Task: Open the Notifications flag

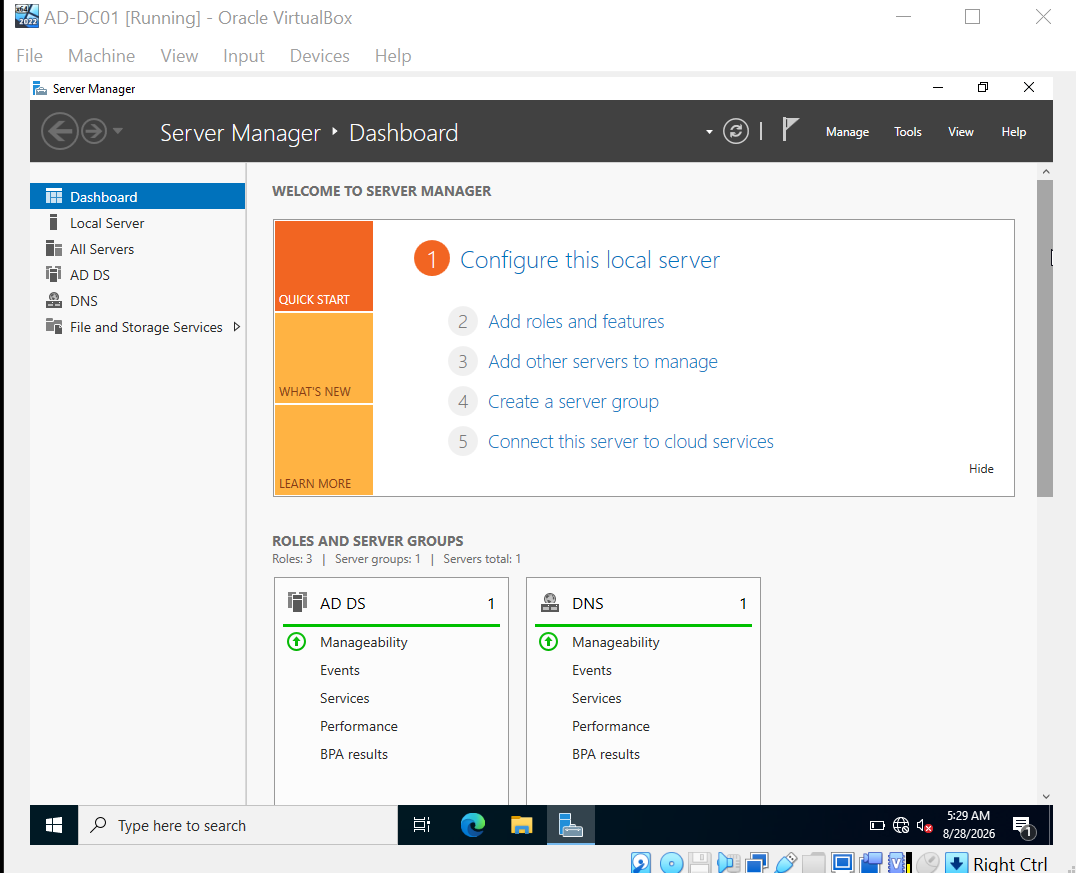Action: pyautogui.click(x=790, y=129)
